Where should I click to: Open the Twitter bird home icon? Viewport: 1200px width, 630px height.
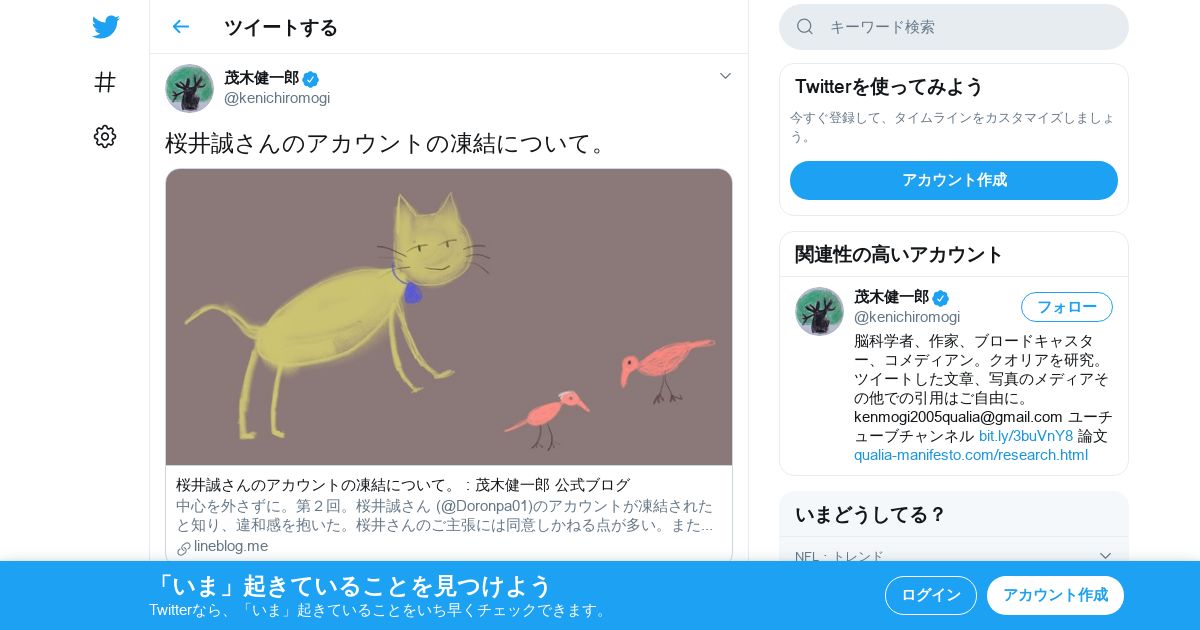[105, 27]
